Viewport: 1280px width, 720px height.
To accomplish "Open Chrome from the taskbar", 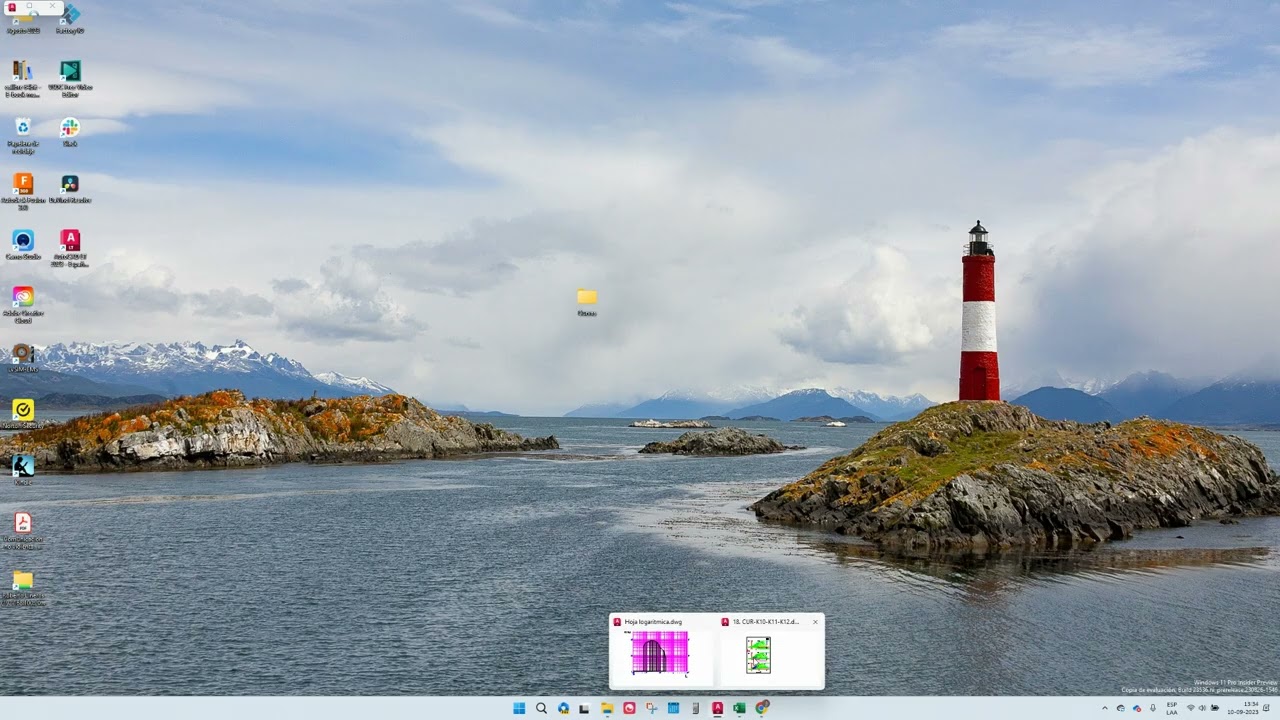I will pos(762,708).
